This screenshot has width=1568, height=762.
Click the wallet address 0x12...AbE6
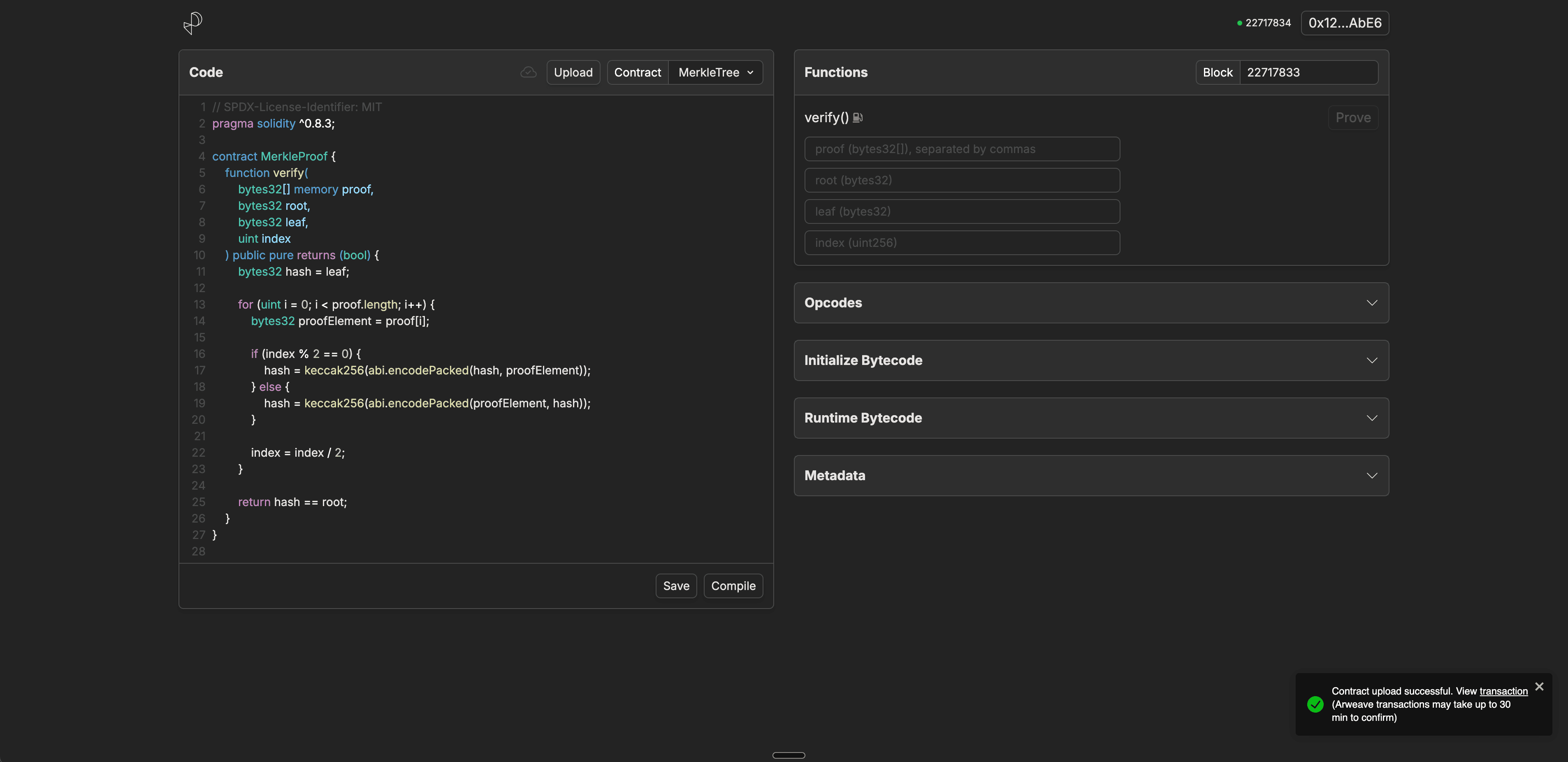click(1345, 23)
